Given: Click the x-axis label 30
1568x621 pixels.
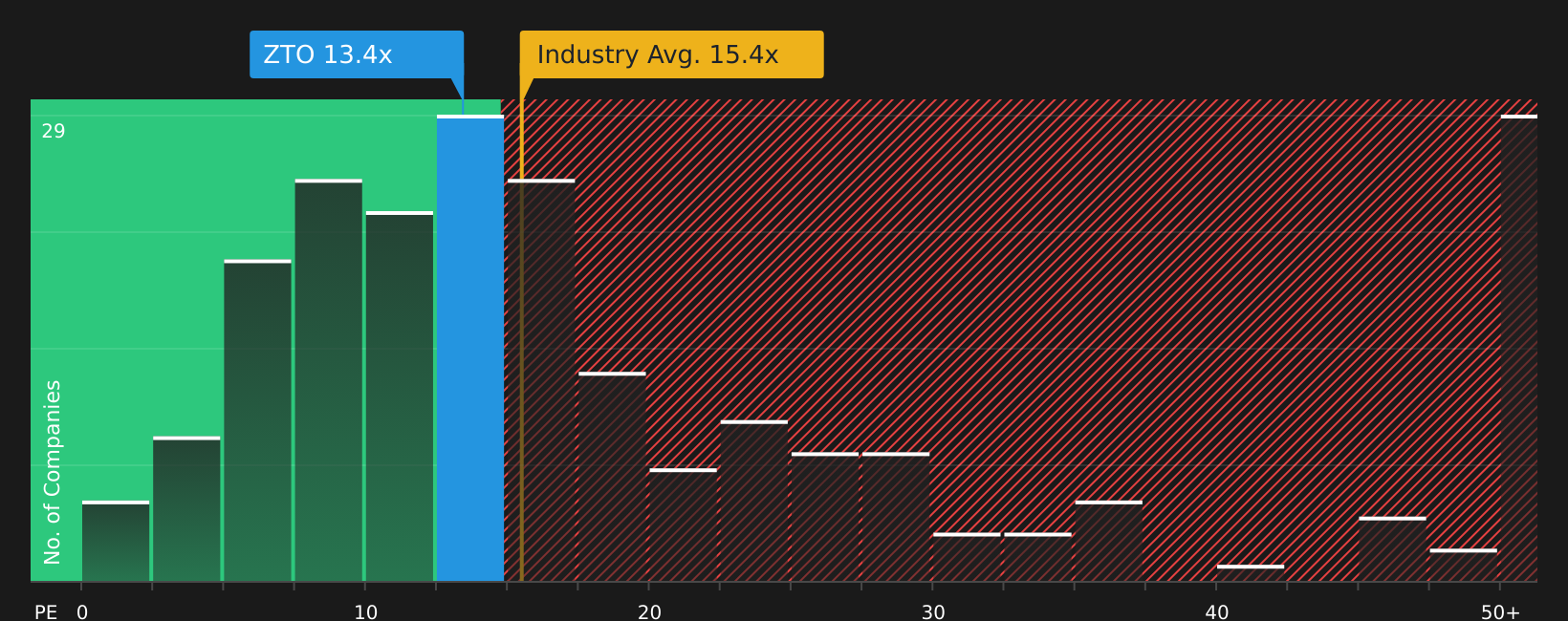Looking at the screenshot, I should tap(933, 612).
